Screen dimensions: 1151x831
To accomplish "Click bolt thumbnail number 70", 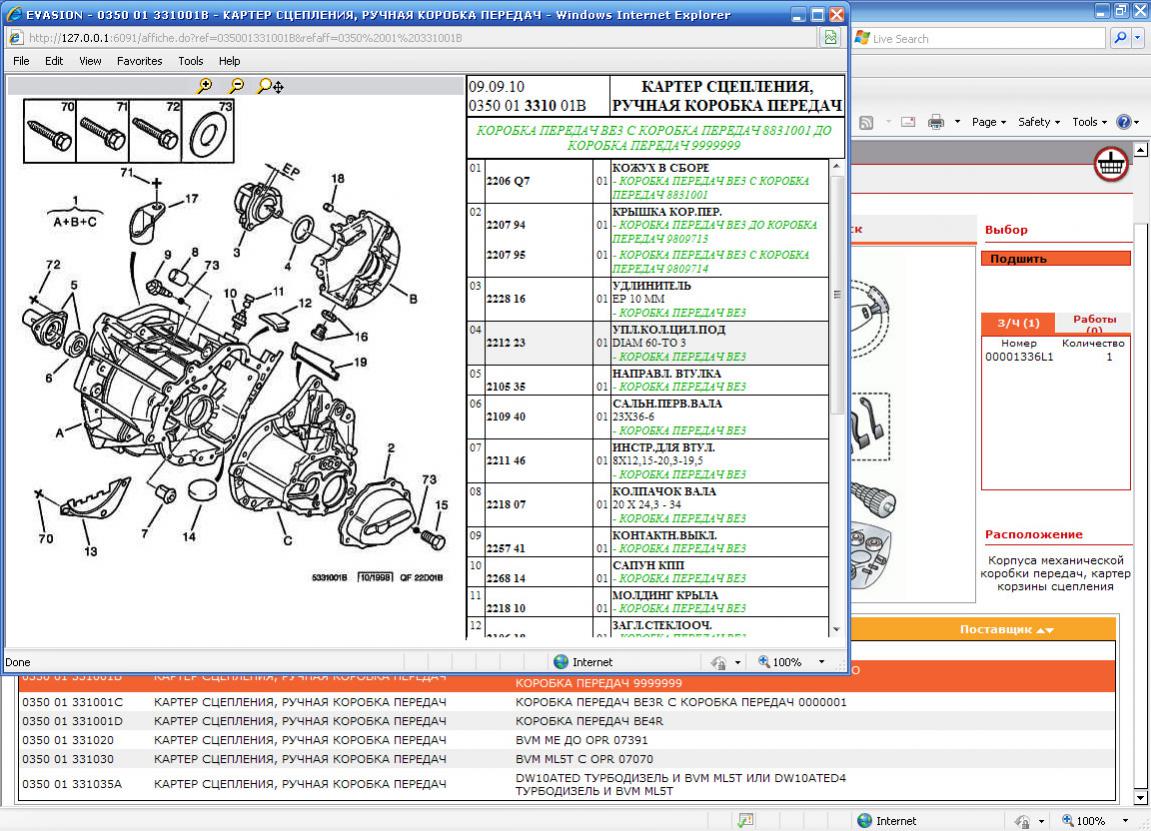I will tap(50, 131).
